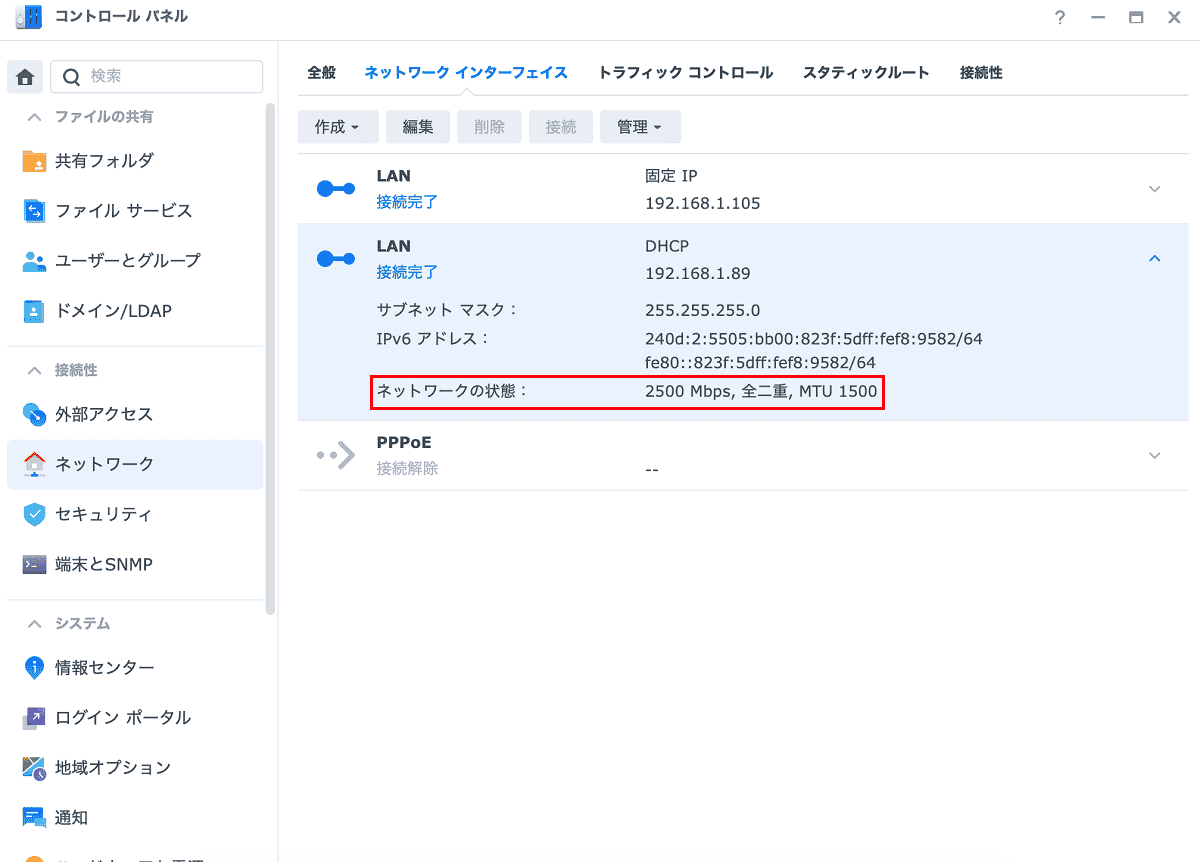
Task: Collapse the 接続性 sidebar section
Action: (36, 370)
